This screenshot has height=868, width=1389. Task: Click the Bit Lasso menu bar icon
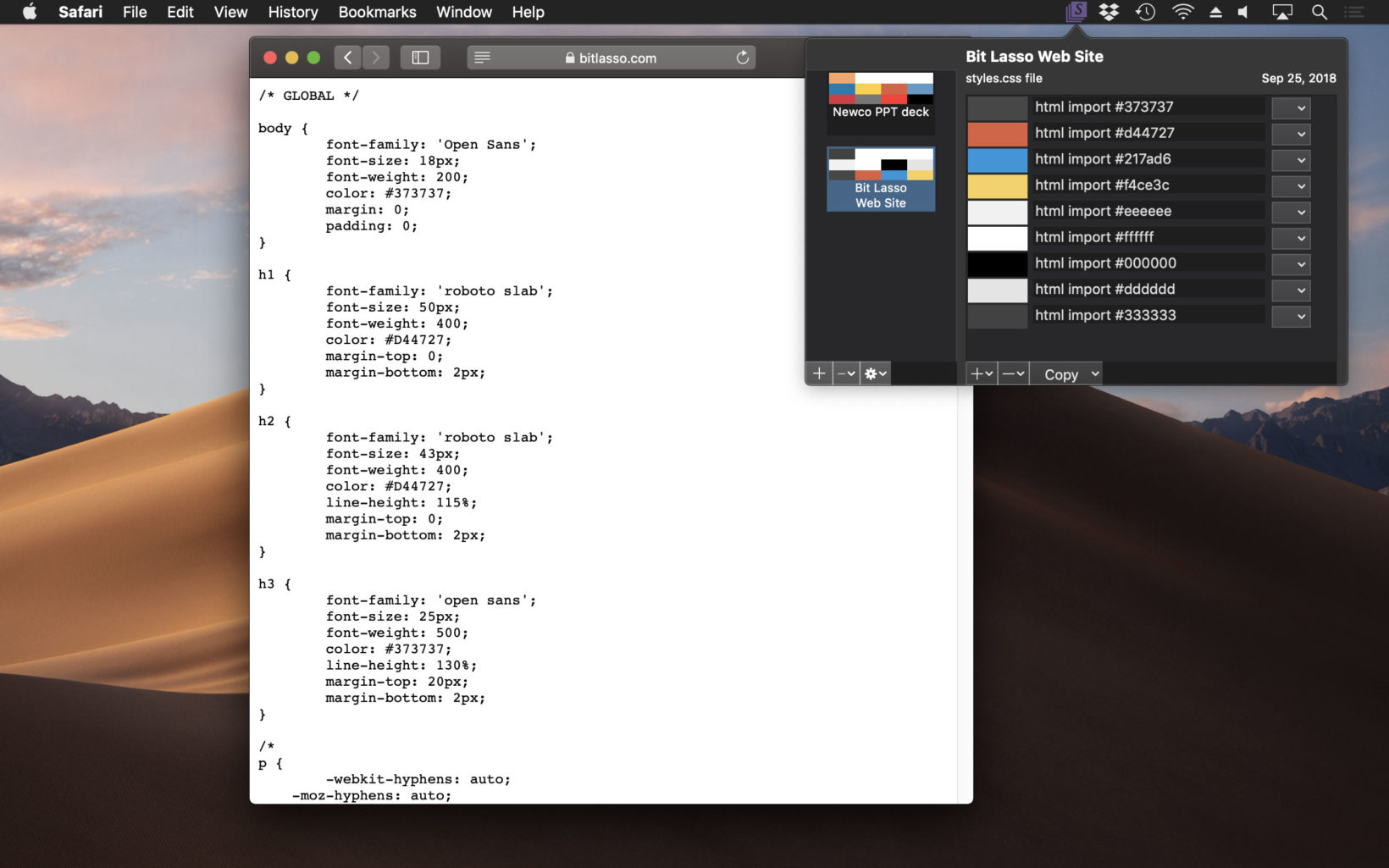click(1076, 12)
